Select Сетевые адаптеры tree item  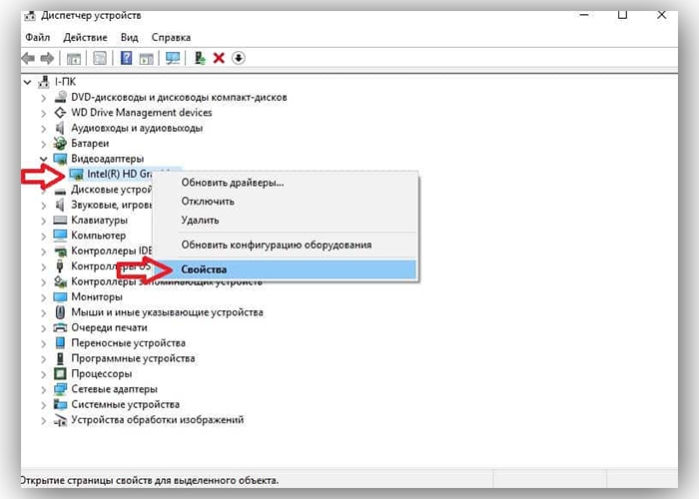[x=114, y=389]
